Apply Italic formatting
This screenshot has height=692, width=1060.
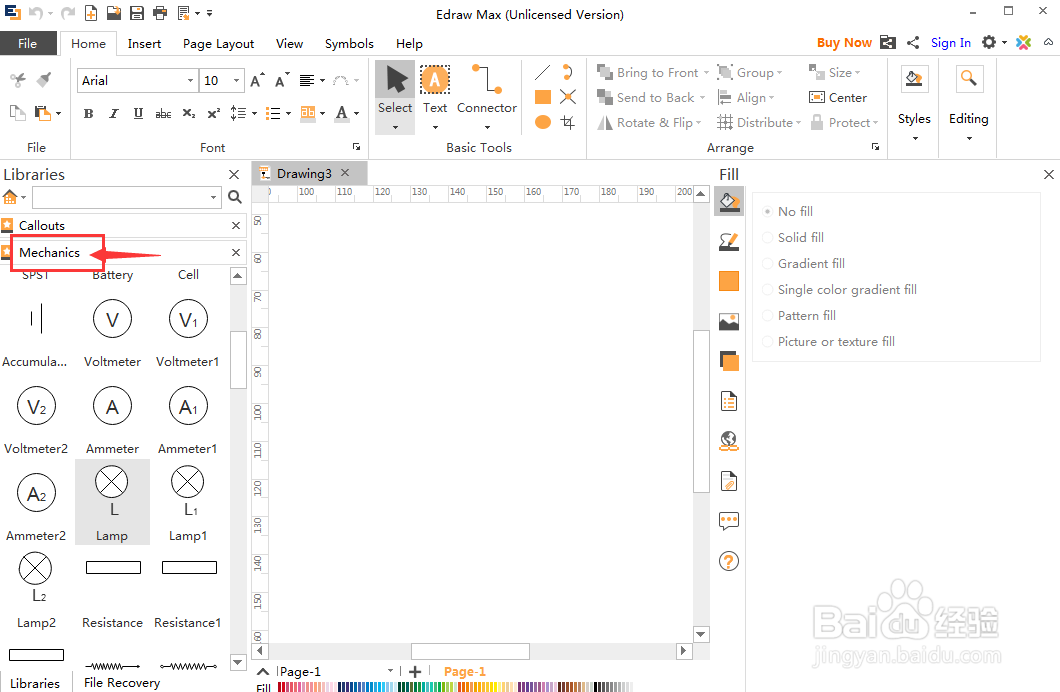tap(114, 114)
